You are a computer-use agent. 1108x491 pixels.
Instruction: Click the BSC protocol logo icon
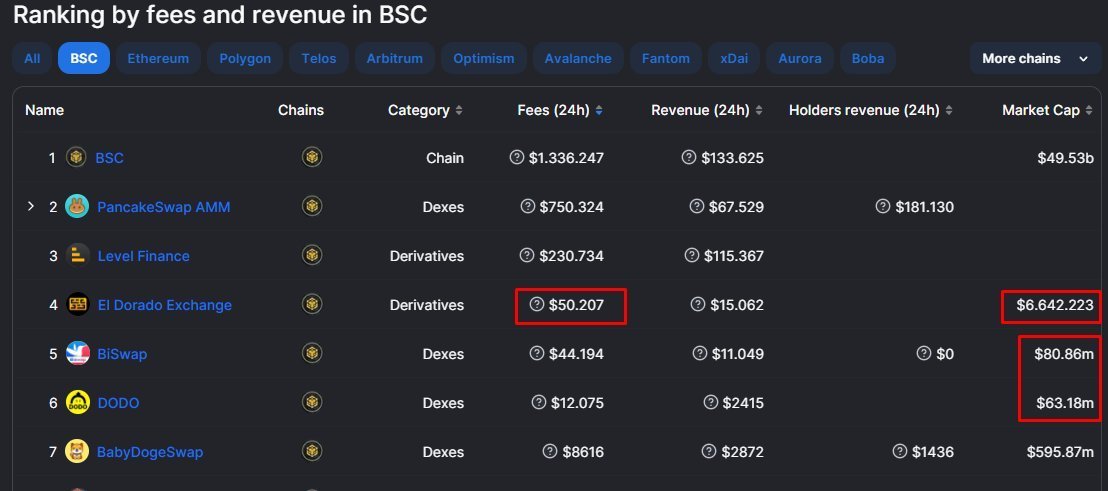[76, 157]
